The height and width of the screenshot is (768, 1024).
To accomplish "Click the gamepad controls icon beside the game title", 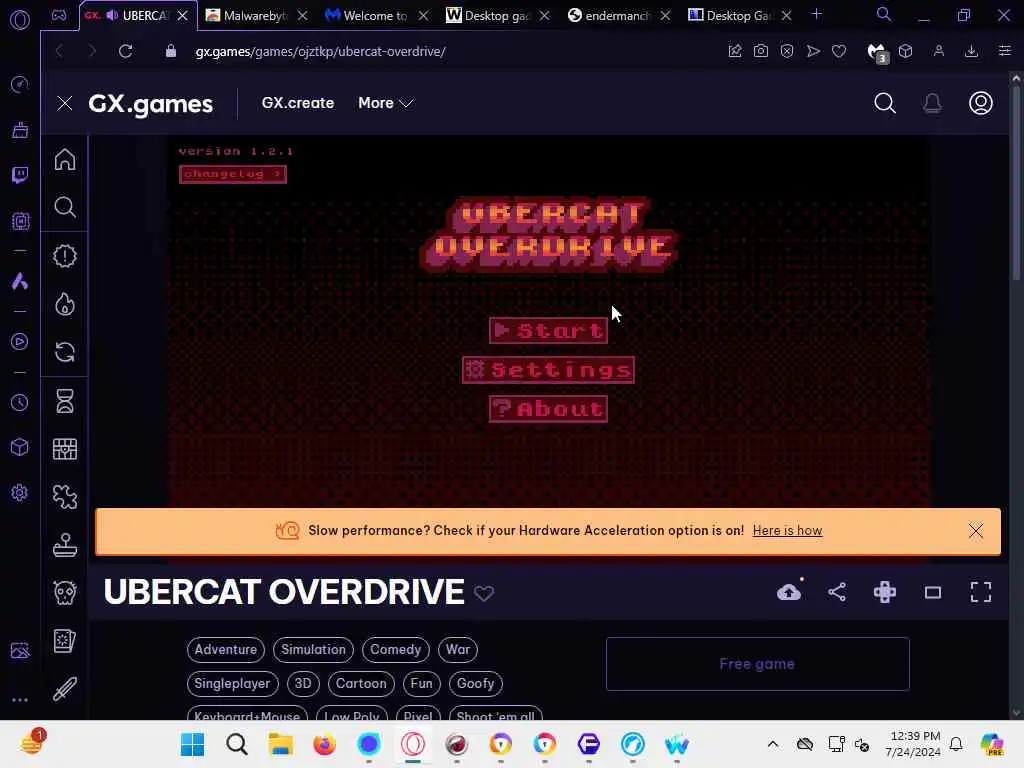I will pyautogui.click(x=885, y=592).
